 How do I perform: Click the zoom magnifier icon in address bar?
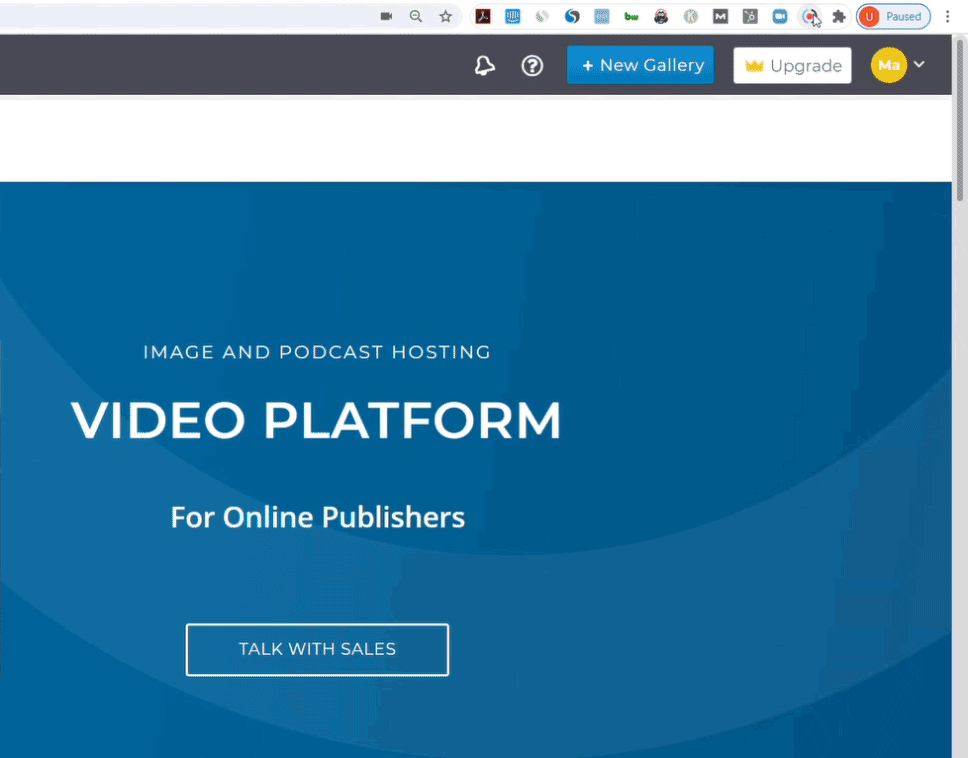click(x=416, y=17)
